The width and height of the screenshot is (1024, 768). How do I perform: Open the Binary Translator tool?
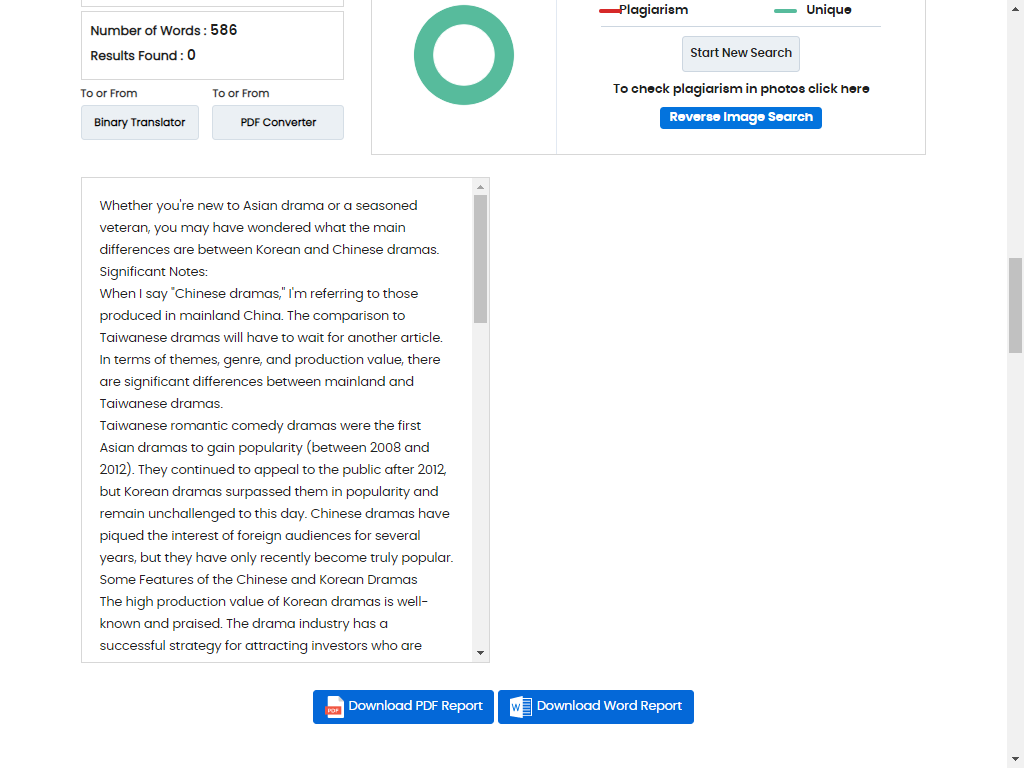tap(140, 122)
